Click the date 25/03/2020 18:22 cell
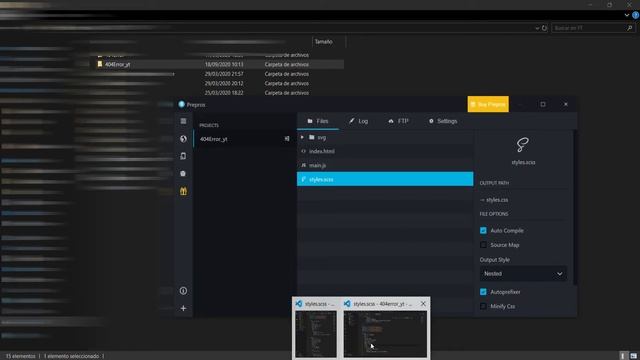640x360 pixels. [224, 93]
